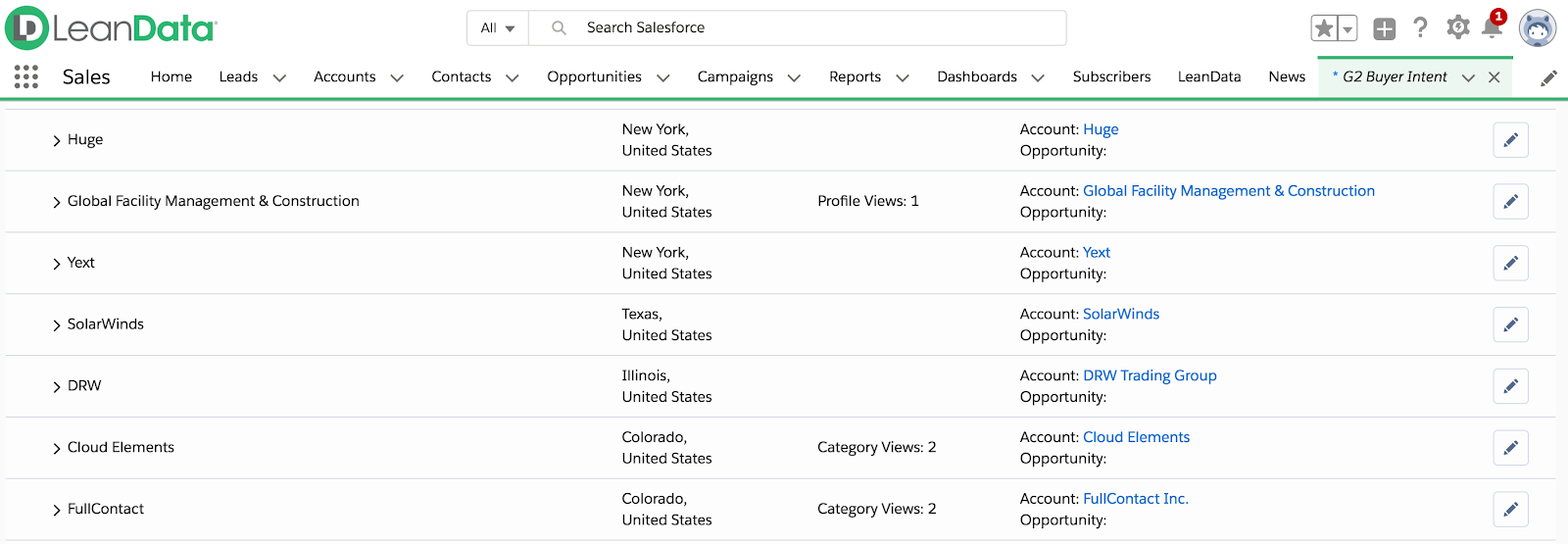This screenshot has height=544, width=1568.
Task: Open Dashboards tab dropdown arrow
Action: point(1038,77)
